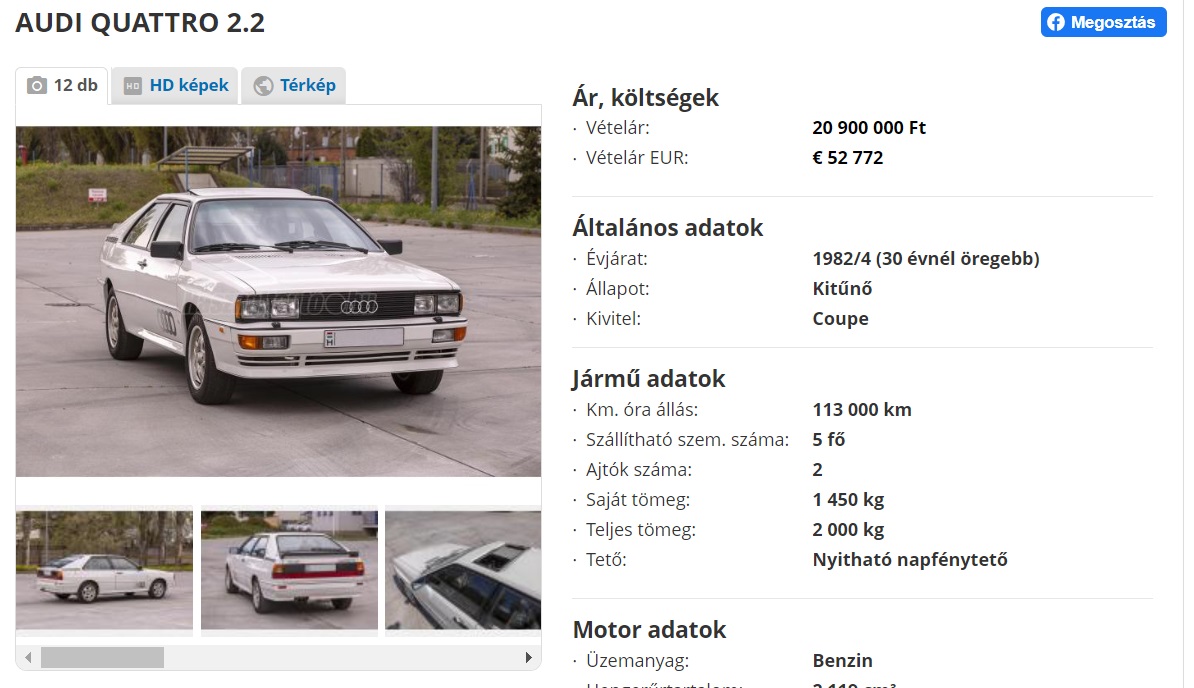Click the thumbnail gallery scrollbar handle

pos(102,658)
